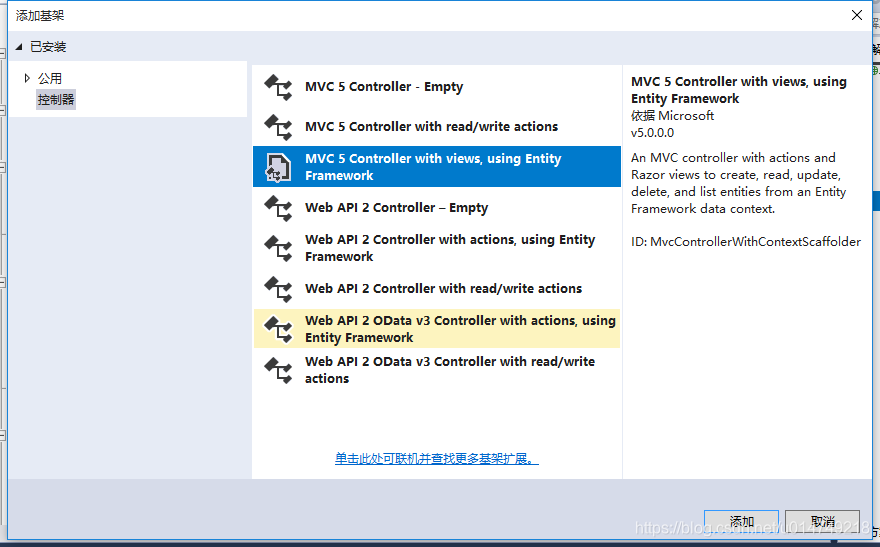
Task: Click the MVC 5 Controller with views scaffold icon
Action: click(x=278, y=167)
